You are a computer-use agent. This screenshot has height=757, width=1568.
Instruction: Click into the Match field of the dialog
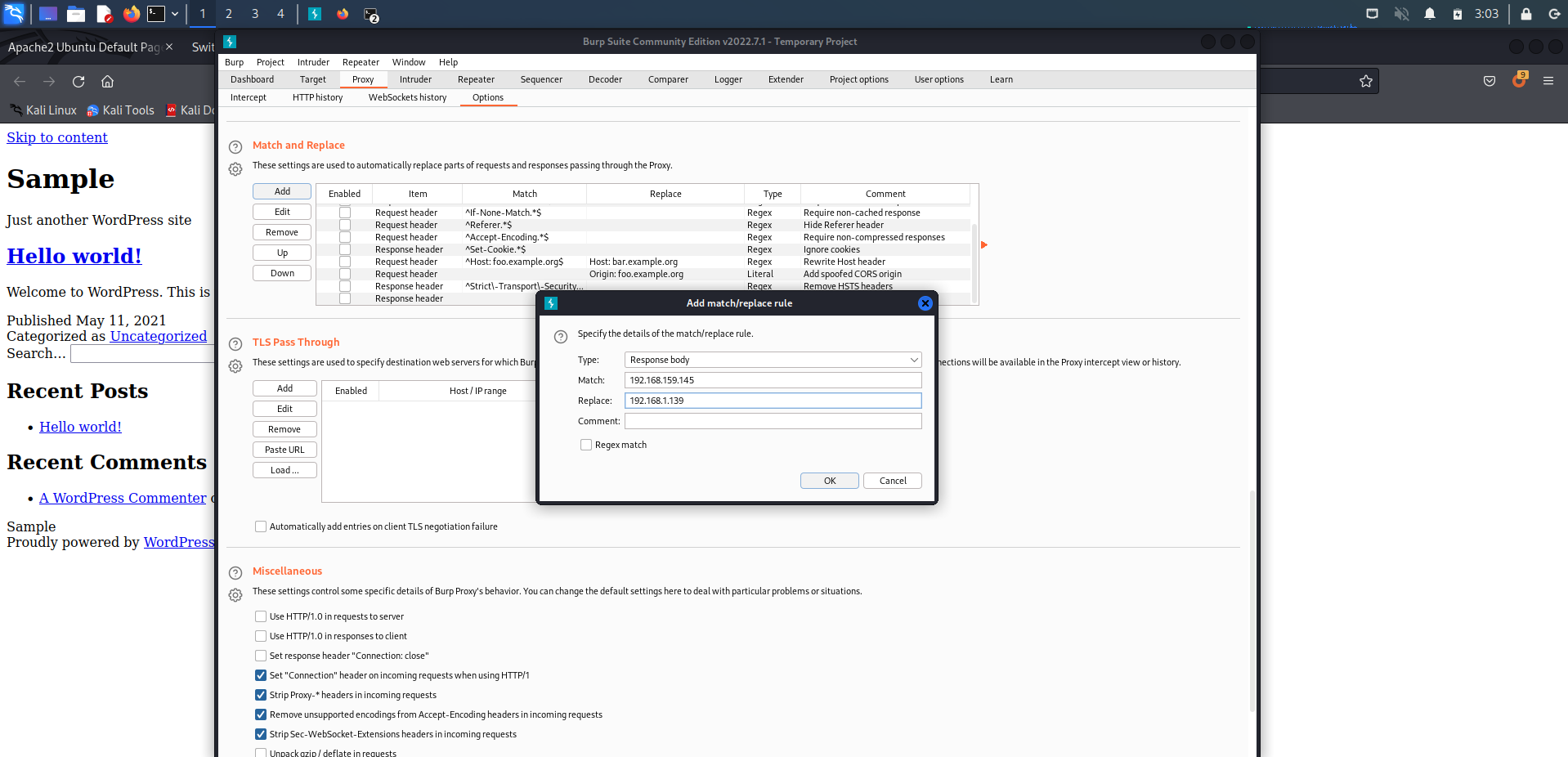tap(773, 380)
